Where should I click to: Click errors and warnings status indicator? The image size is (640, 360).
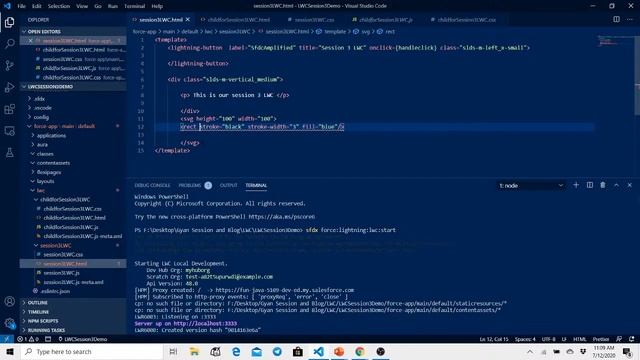coord(28,339)
